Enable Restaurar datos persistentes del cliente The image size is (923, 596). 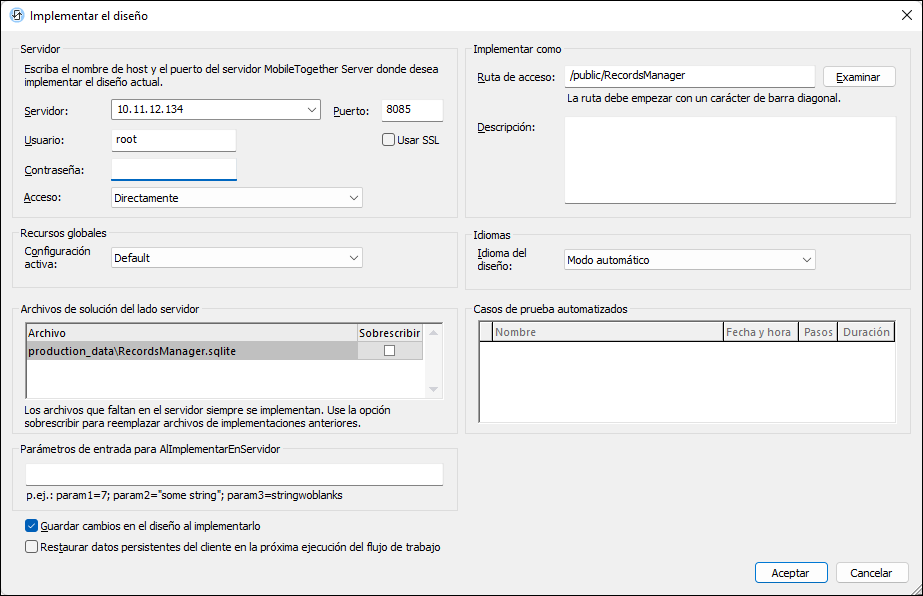tap(31, 547)
